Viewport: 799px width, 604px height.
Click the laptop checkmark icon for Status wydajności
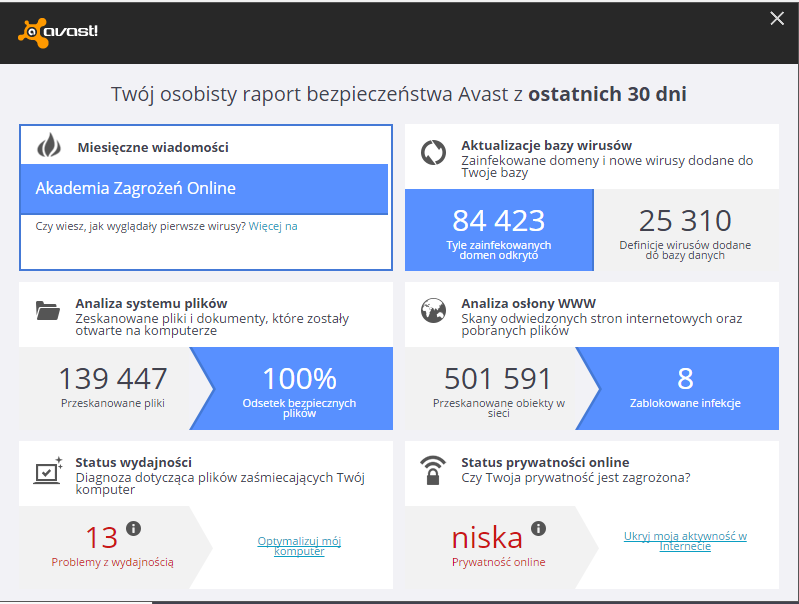[48, 470]
